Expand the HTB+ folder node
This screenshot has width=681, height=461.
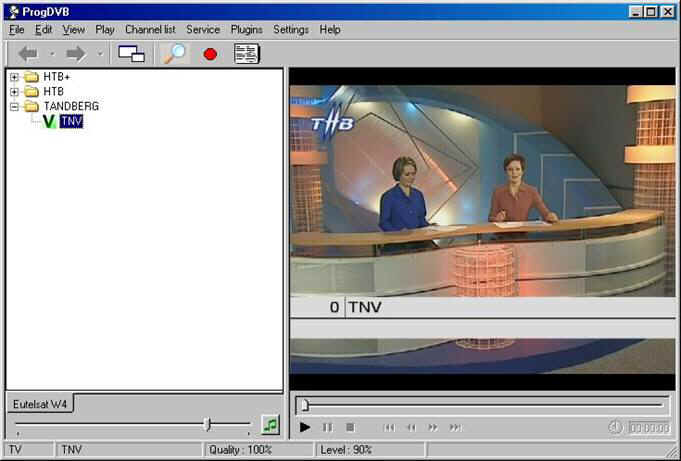pos(14,77)
